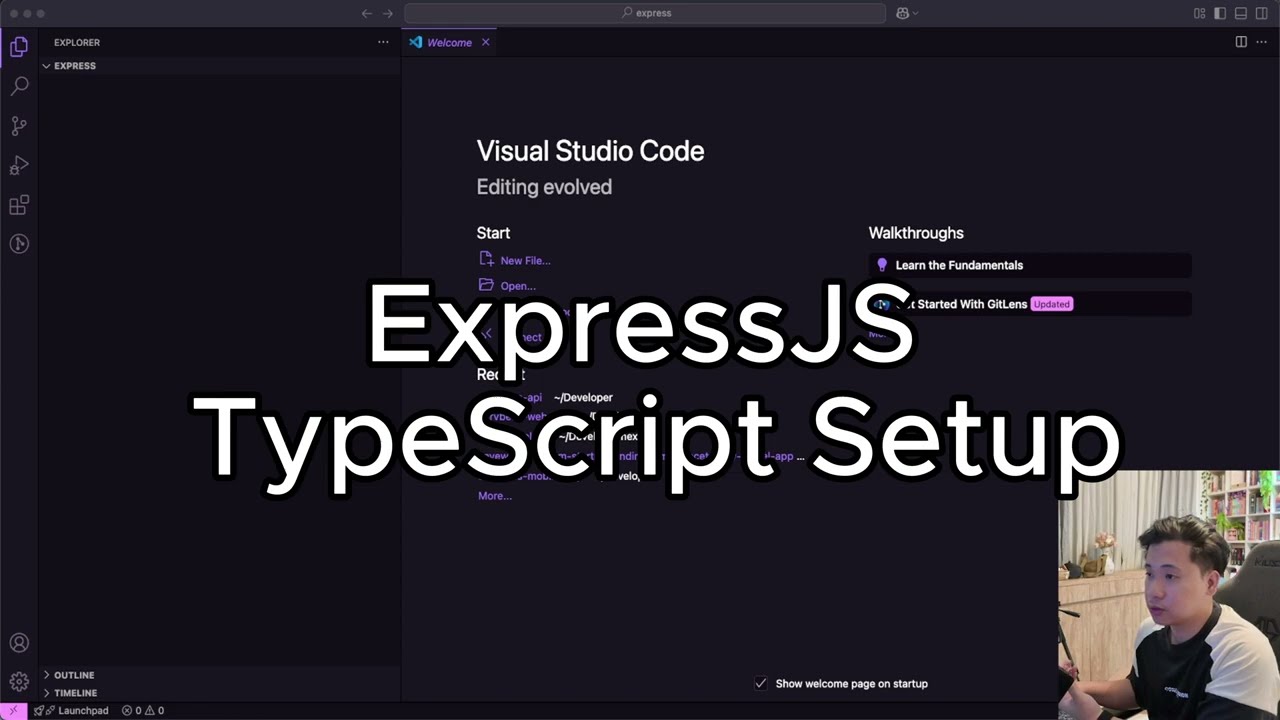Screen dimensions: 1280x720
Task: Toggle the bottom panel
Action: [1241, 13]
